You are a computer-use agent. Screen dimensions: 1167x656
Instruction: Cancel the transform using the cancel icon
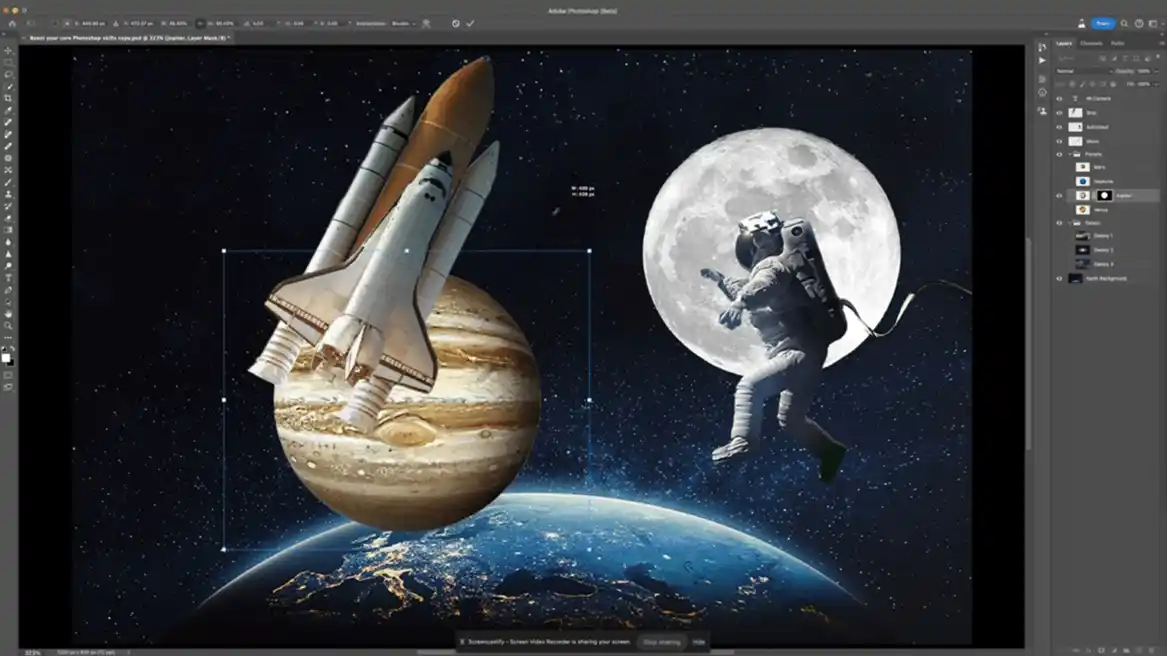[x=456, y=23]
